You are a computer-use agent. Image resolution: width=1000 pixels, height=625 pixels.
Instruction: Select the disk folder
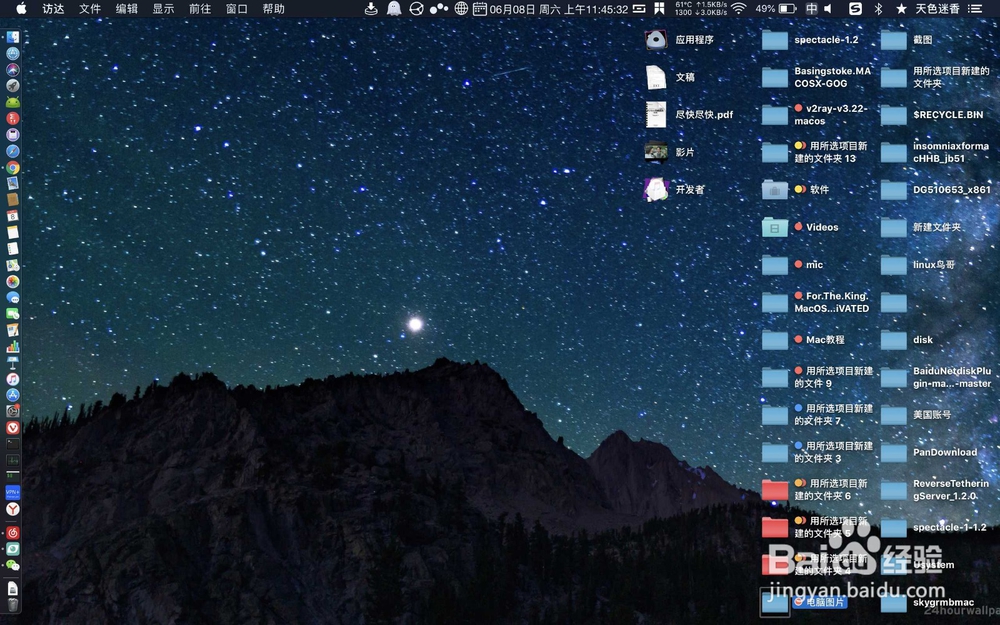pyautogui.click(x=907, y=340)
